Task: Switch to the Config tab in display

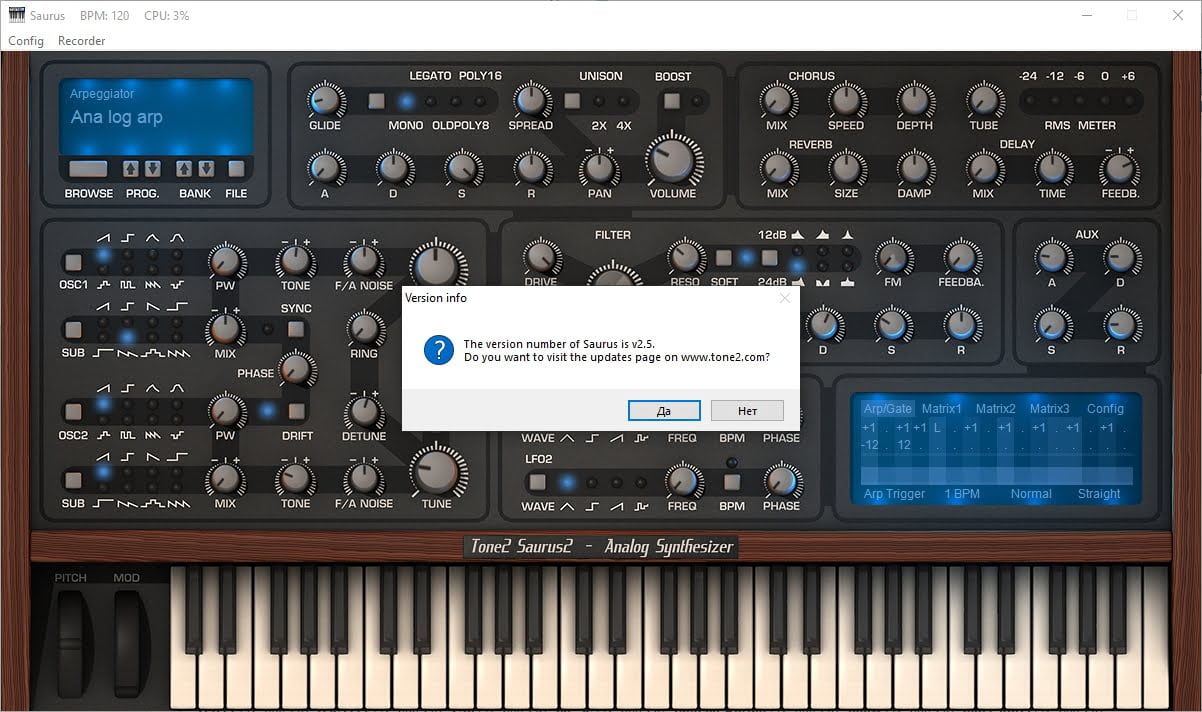Action: click(x=1106, y=408)
